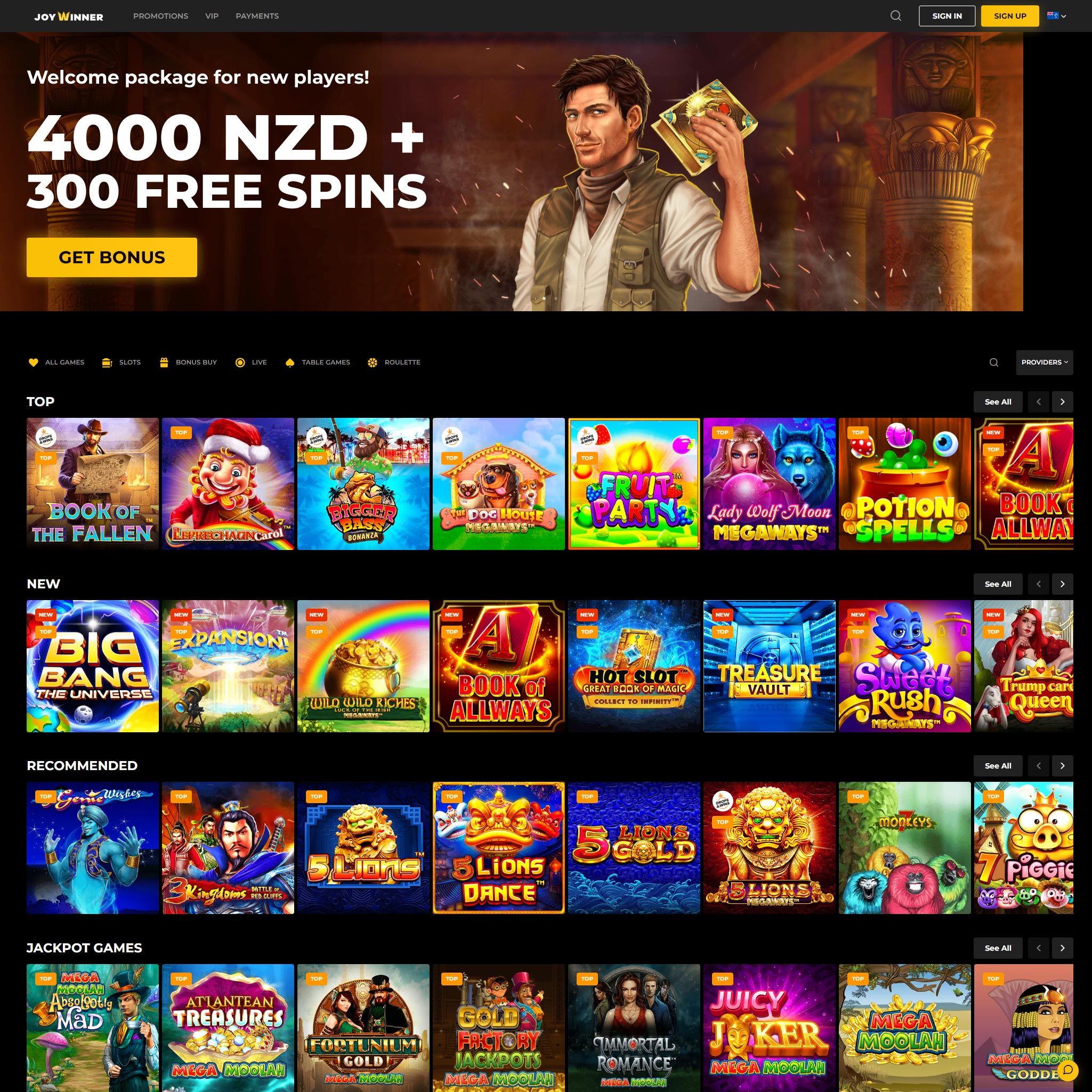Screen dimensions: 1092x1092
Task: Click the Sign Up button
Action: click(x=1009, y=16)
